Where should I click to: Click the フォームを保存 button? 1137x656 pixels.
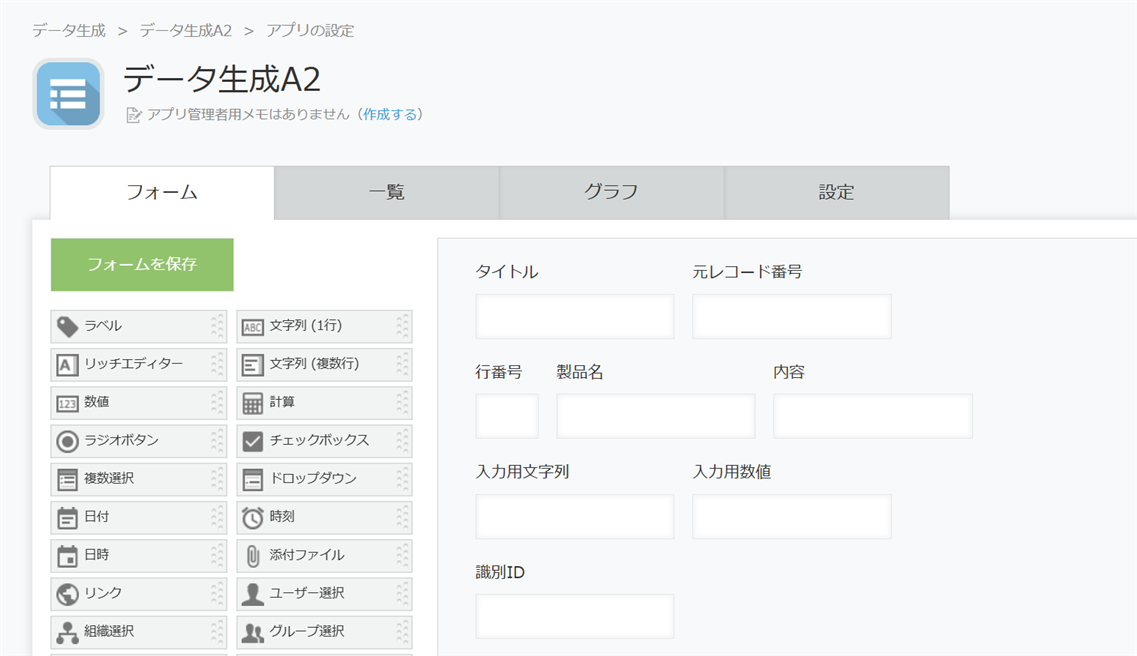[x=142, y=265]
